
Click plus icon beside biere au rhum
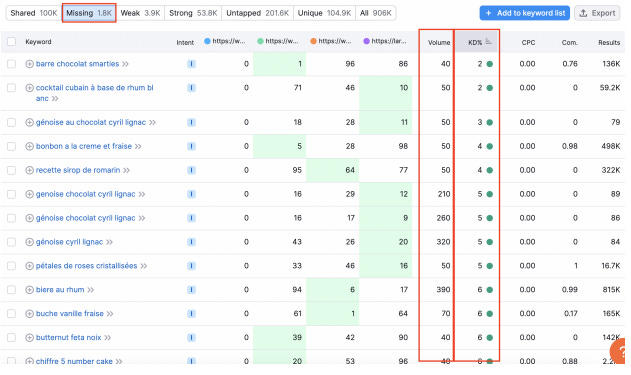click(x=29, y=290)
